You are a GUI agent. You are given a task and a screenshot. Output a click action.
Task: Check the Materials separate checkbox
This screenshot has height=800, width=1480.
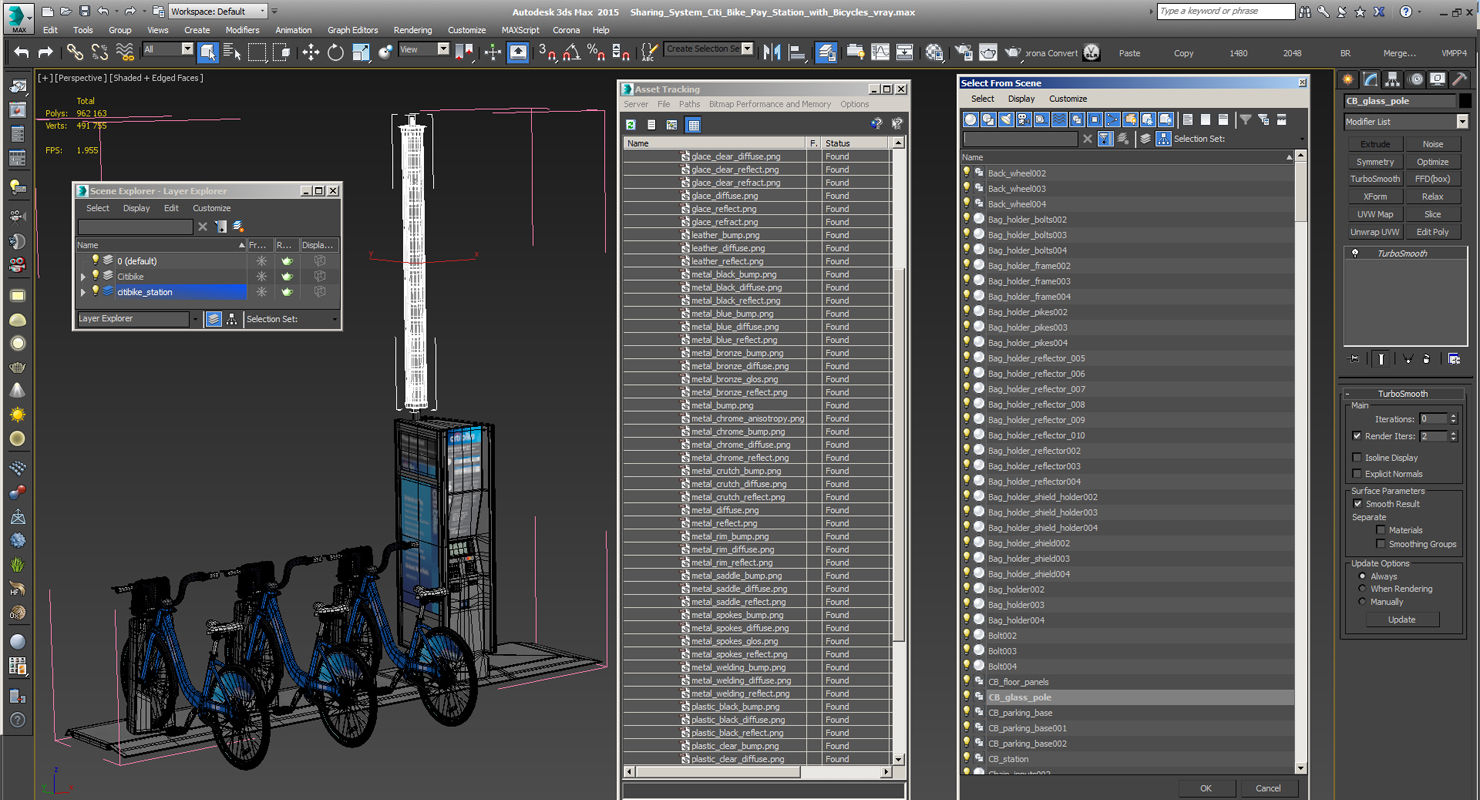pos(1381,530)
